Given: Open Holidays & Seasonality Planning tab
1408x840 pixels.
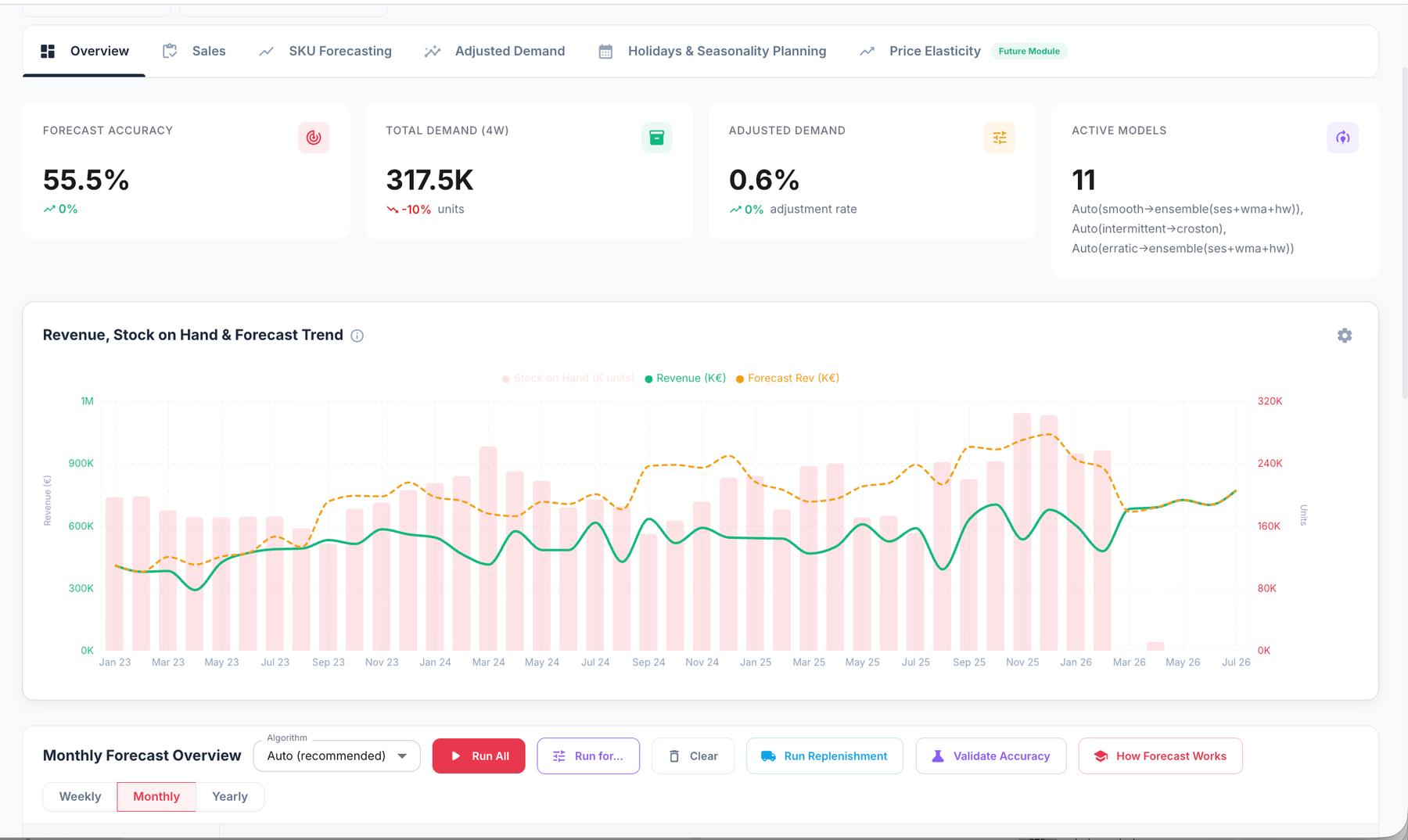Looking at the screenshot, I should point(712,51).
